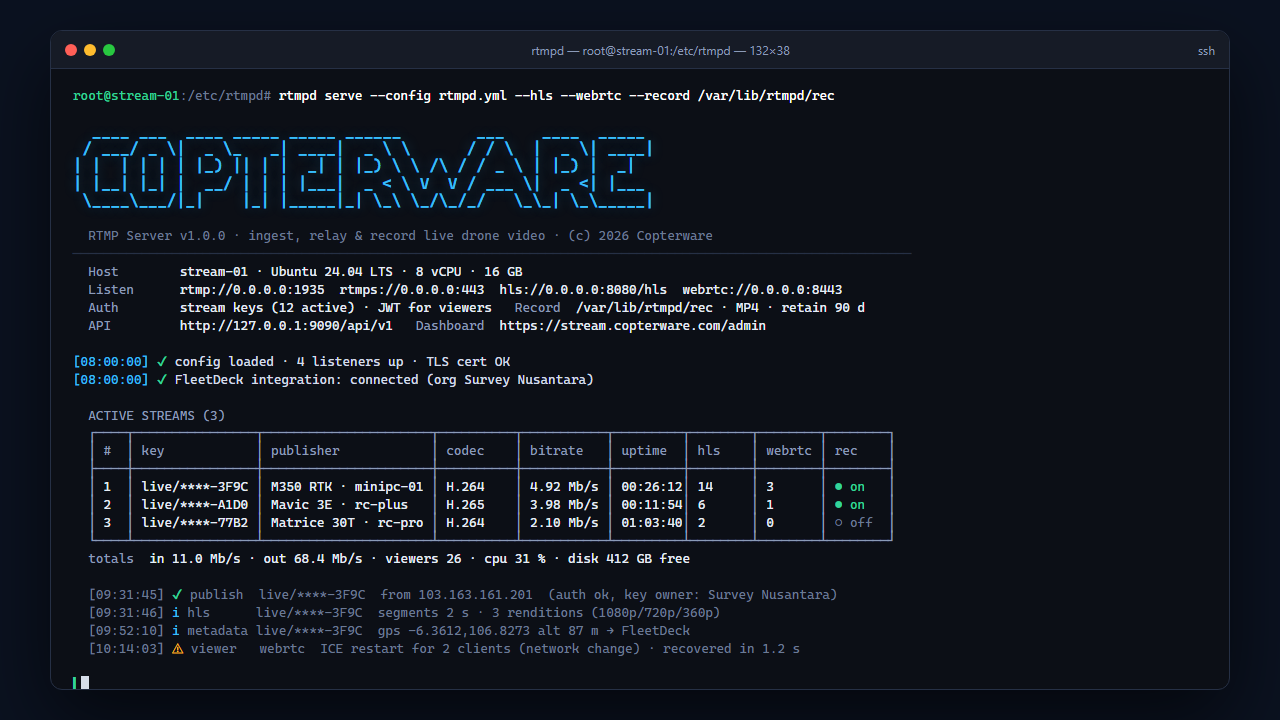Click the blue info icon on metadata log line

click(176, 631)
